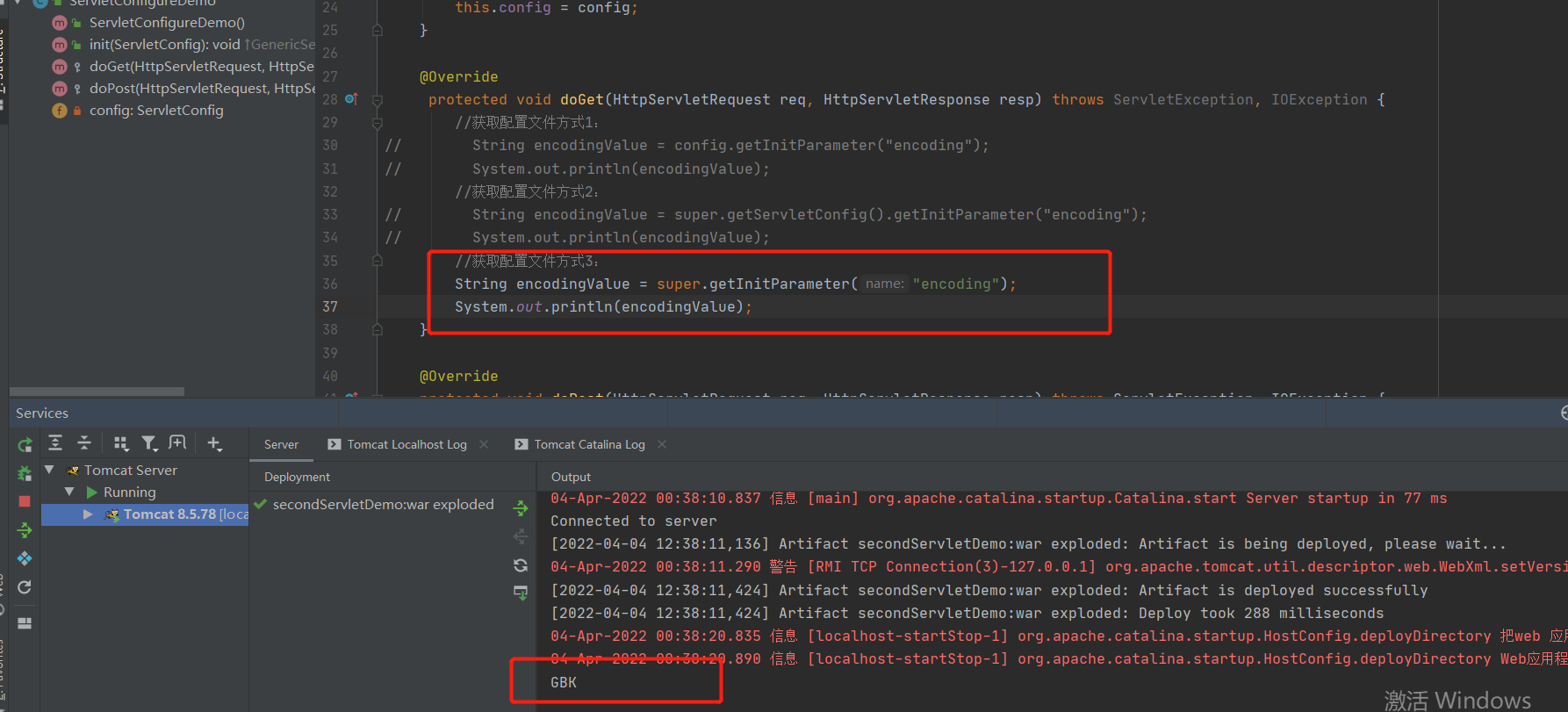The height and width of the screenshot is (712, 1568).
Task: Select doPost method in Structure panel
Action: click(x=202, y=88)
